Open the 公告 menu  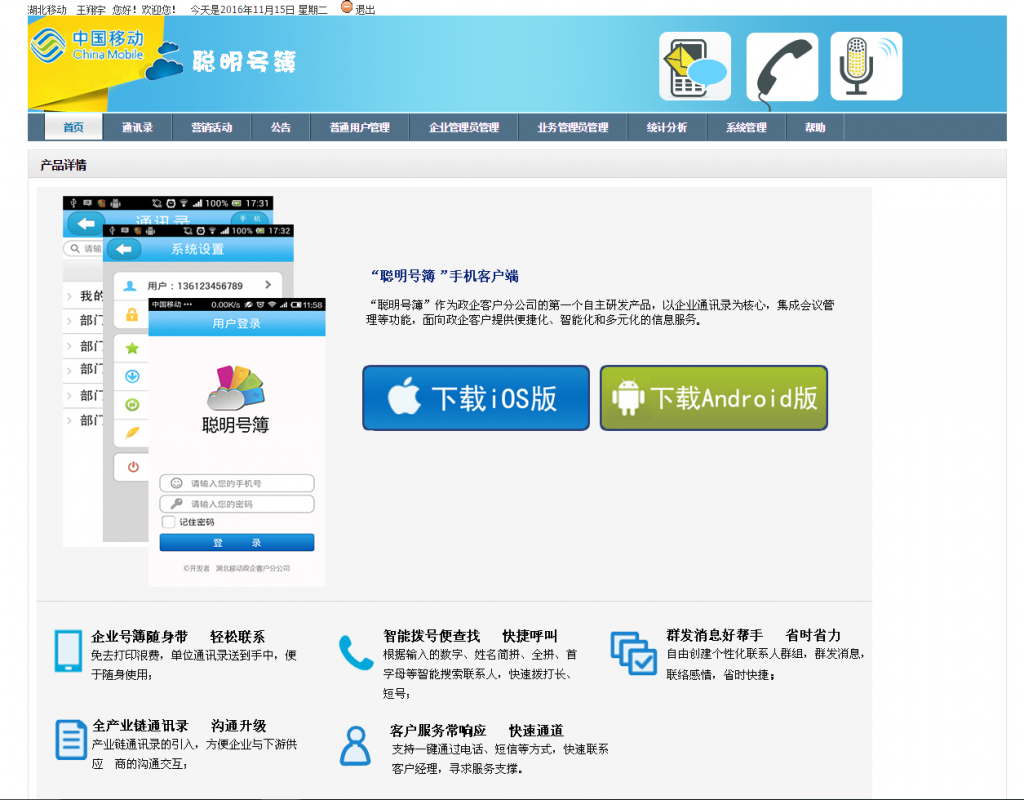(281, 127)
